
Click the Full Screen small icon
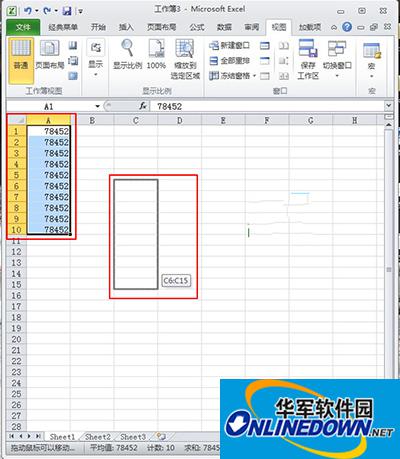[x=73, y=76]
